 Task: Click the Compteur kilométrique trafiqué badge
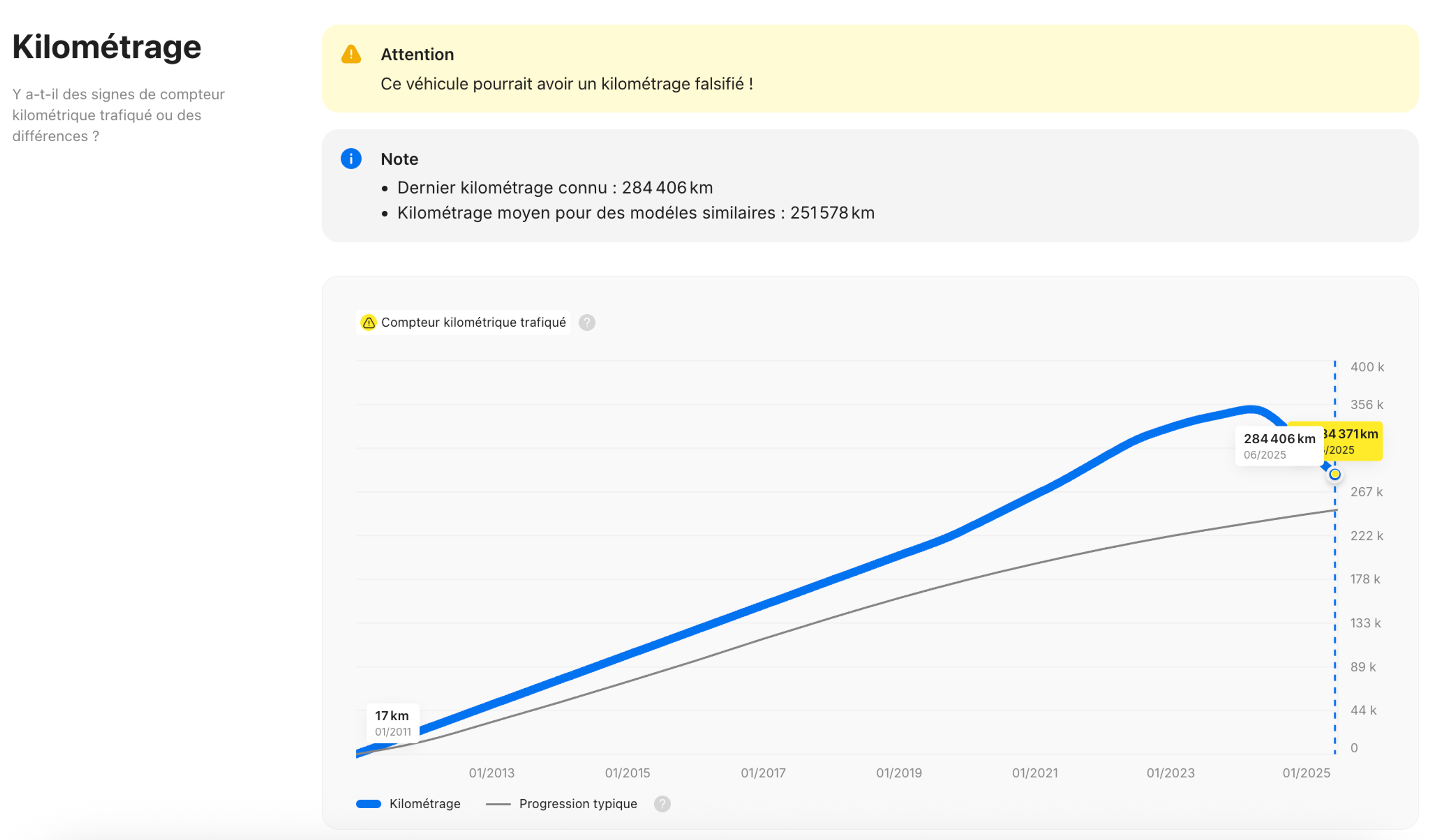pyautogui.click(x=473, y=323)
